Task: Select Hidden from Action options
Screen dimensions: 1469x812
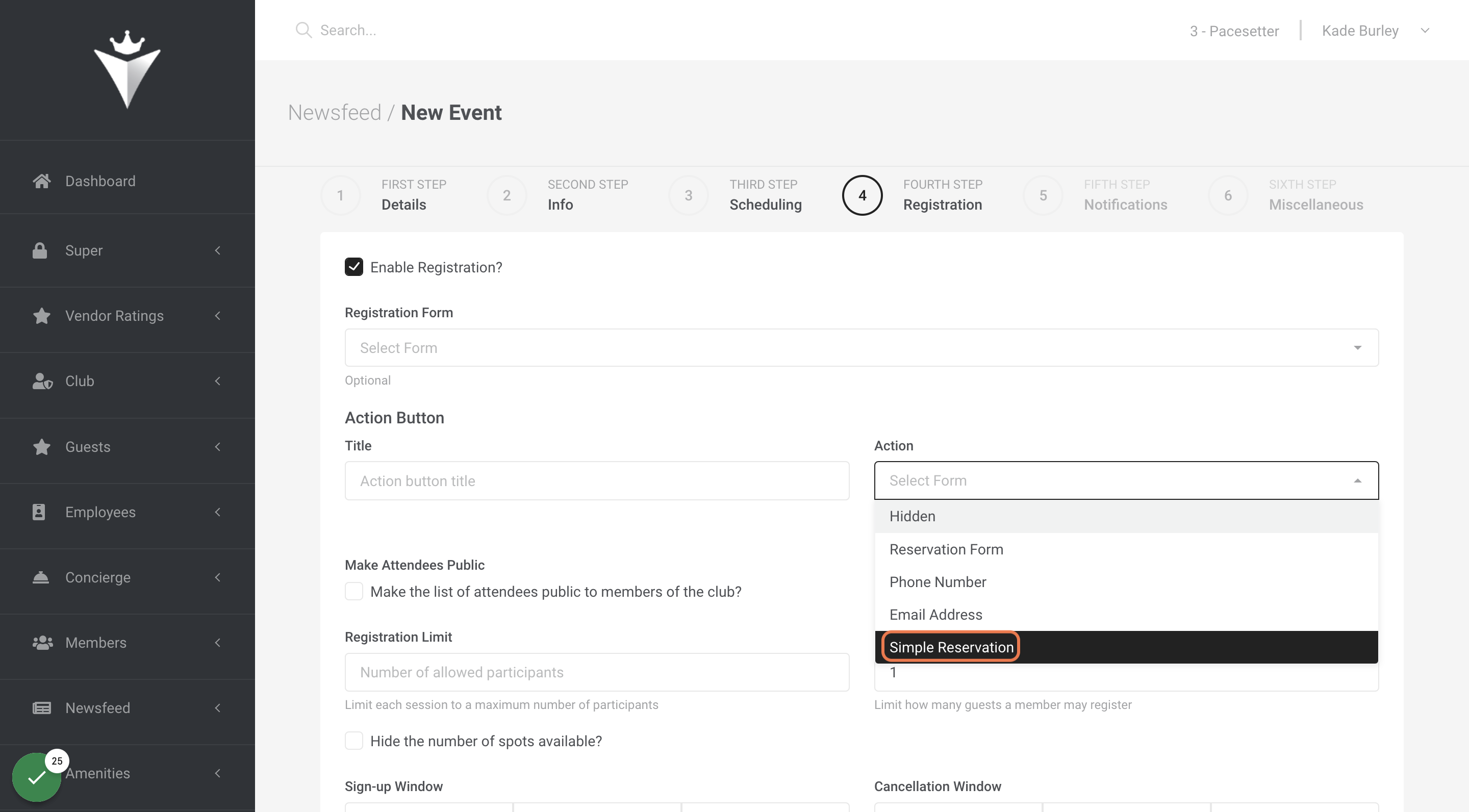Action: pos(1126,516)
